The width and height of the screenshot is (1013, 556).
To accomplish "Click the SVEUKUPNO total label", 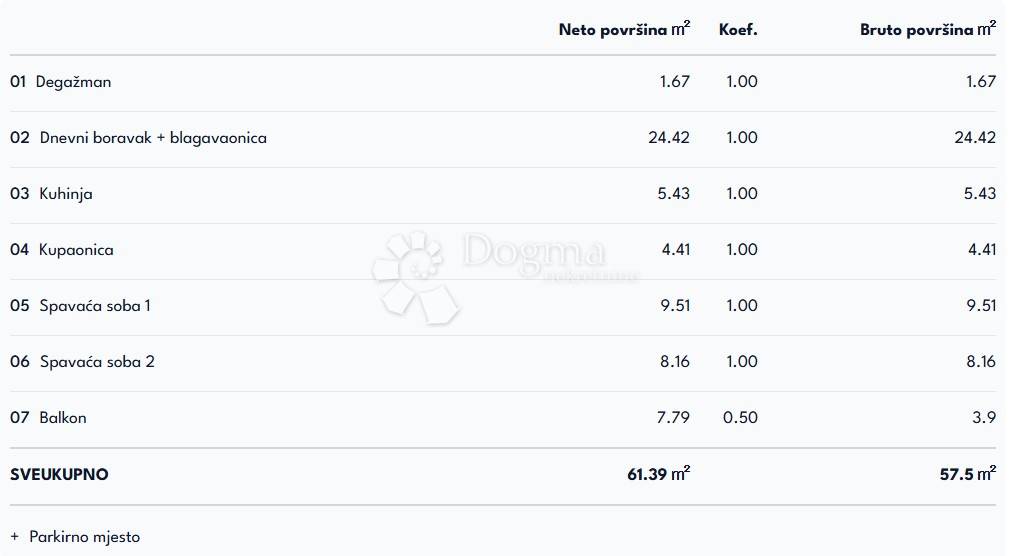I will coord(59,475).
